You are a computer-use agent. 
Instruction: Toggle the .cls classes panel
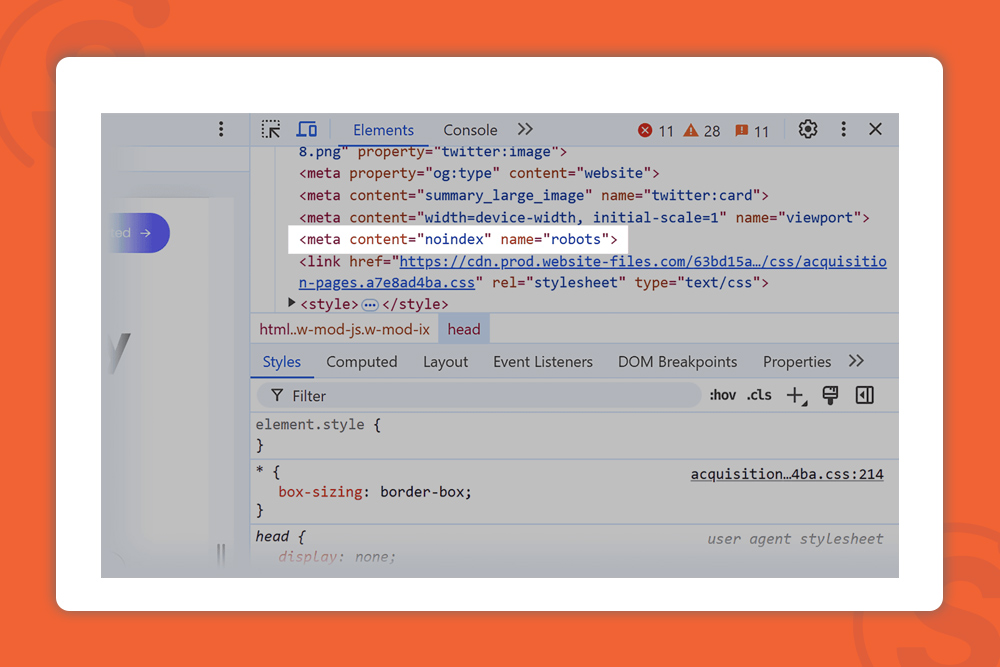759,395
